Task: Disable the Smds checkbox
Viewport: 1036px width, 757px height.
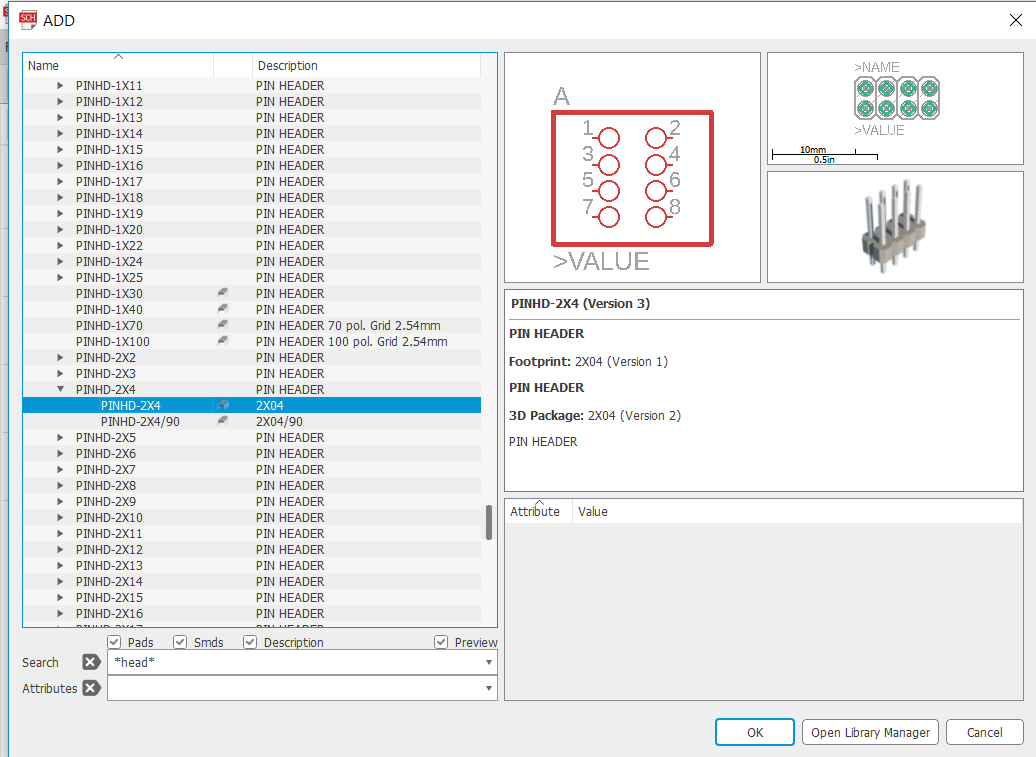Action: [180, 642]
